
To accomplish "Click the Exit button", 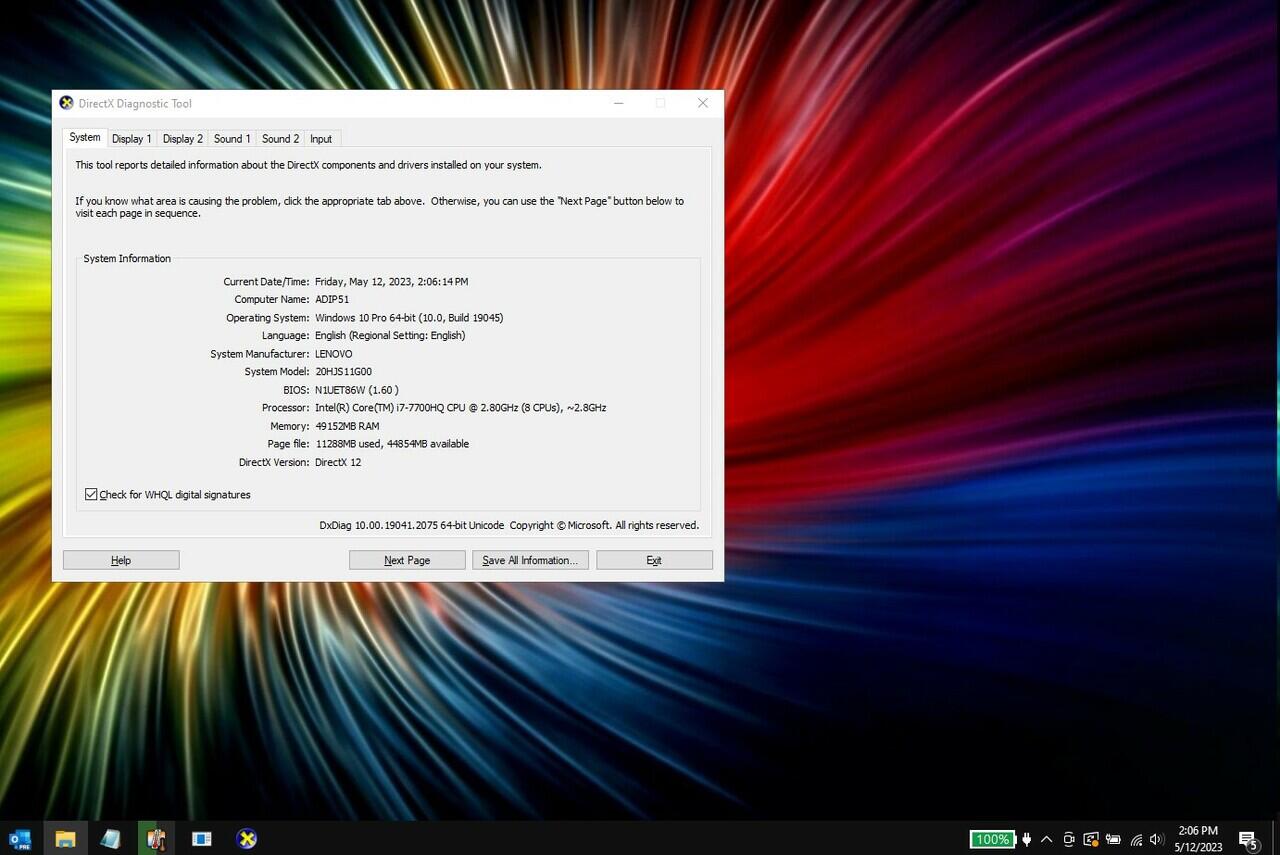I will pyautogui.click(x=654, y=560).
